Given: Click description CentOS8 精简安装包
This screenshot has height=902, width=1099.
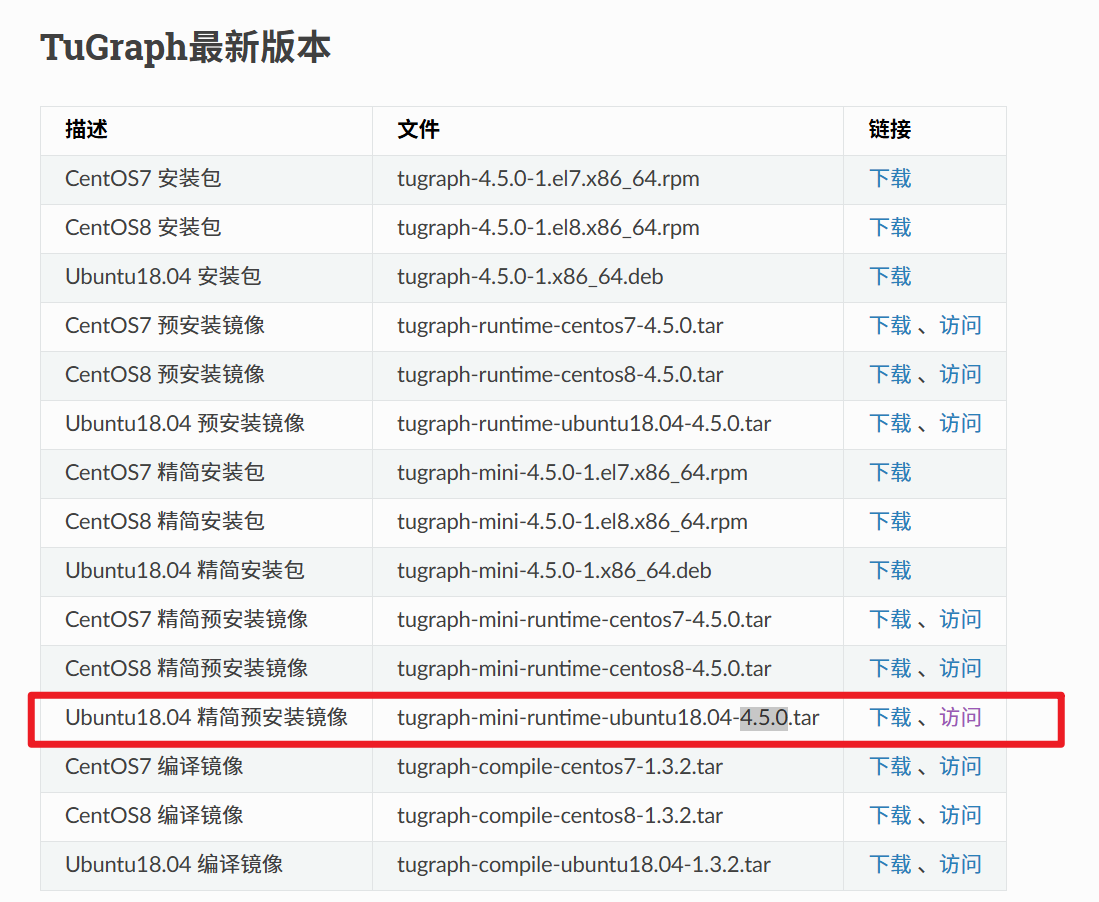Looking at the screenshot, I should click(165, 522).
